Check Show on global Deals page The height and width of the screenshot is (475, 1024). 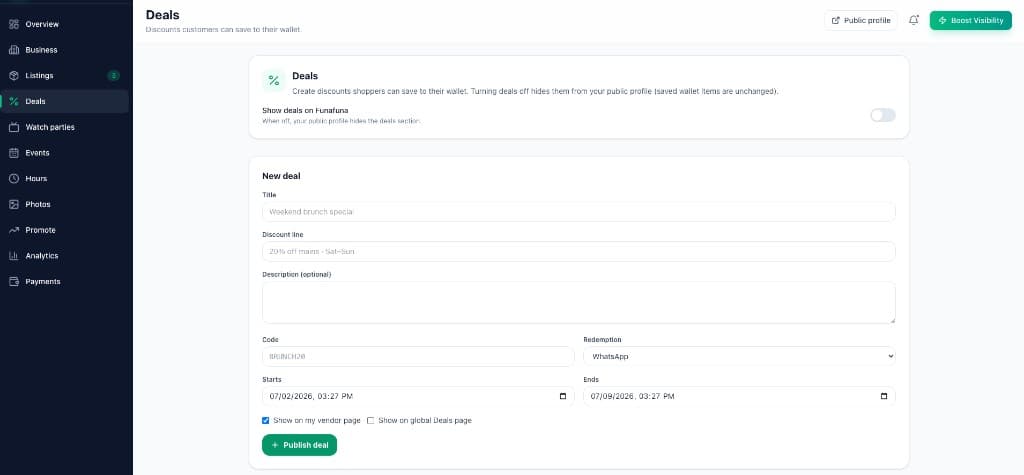[x=370, y=420]
